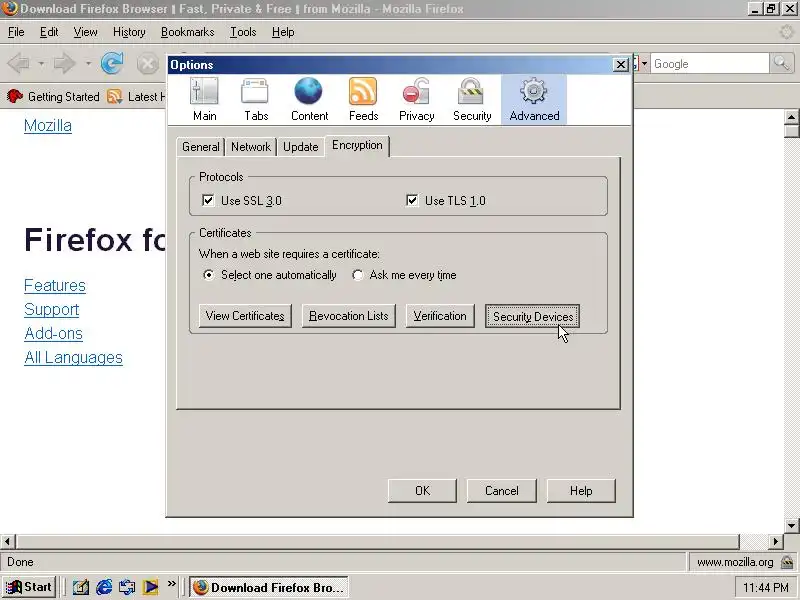
Task: Click Cancel in the Options dialog
Action: tap(502, 491)
